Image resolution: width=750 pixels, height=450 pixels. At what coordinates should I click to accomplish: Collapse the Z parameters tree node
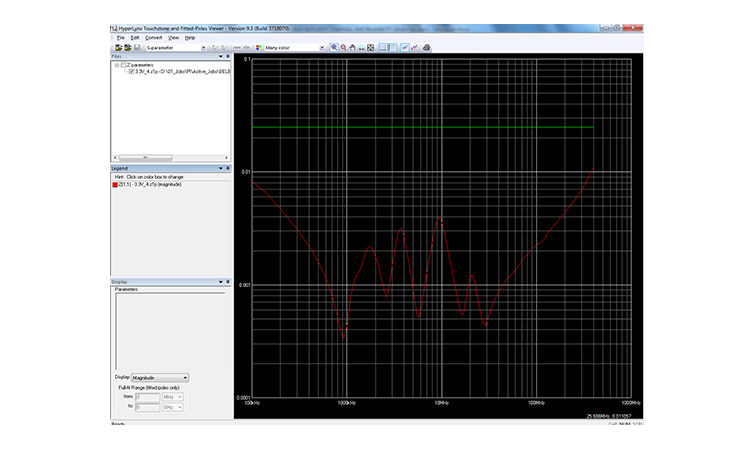pos(117,65)
